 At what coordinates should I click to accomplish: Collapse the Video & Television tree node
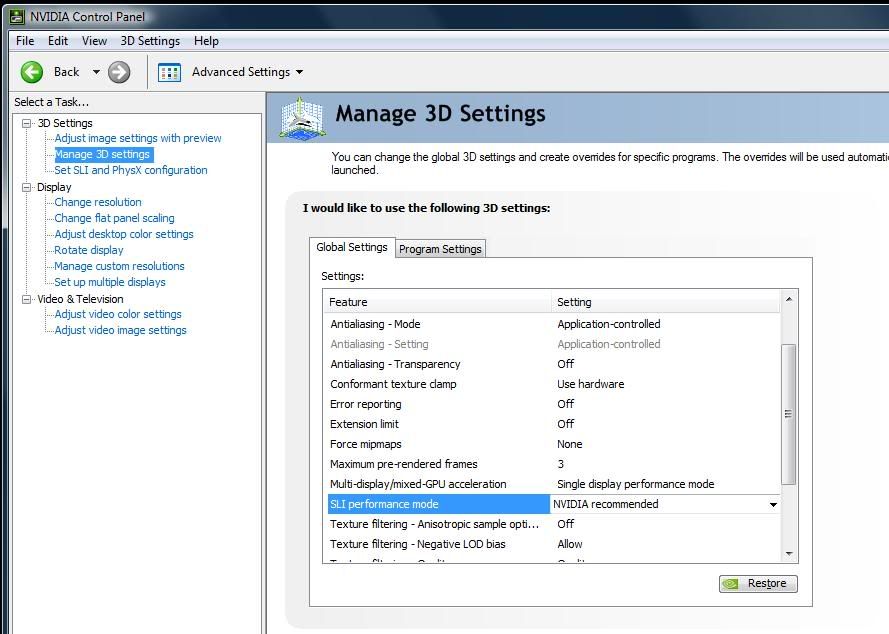tap(26, 299)
